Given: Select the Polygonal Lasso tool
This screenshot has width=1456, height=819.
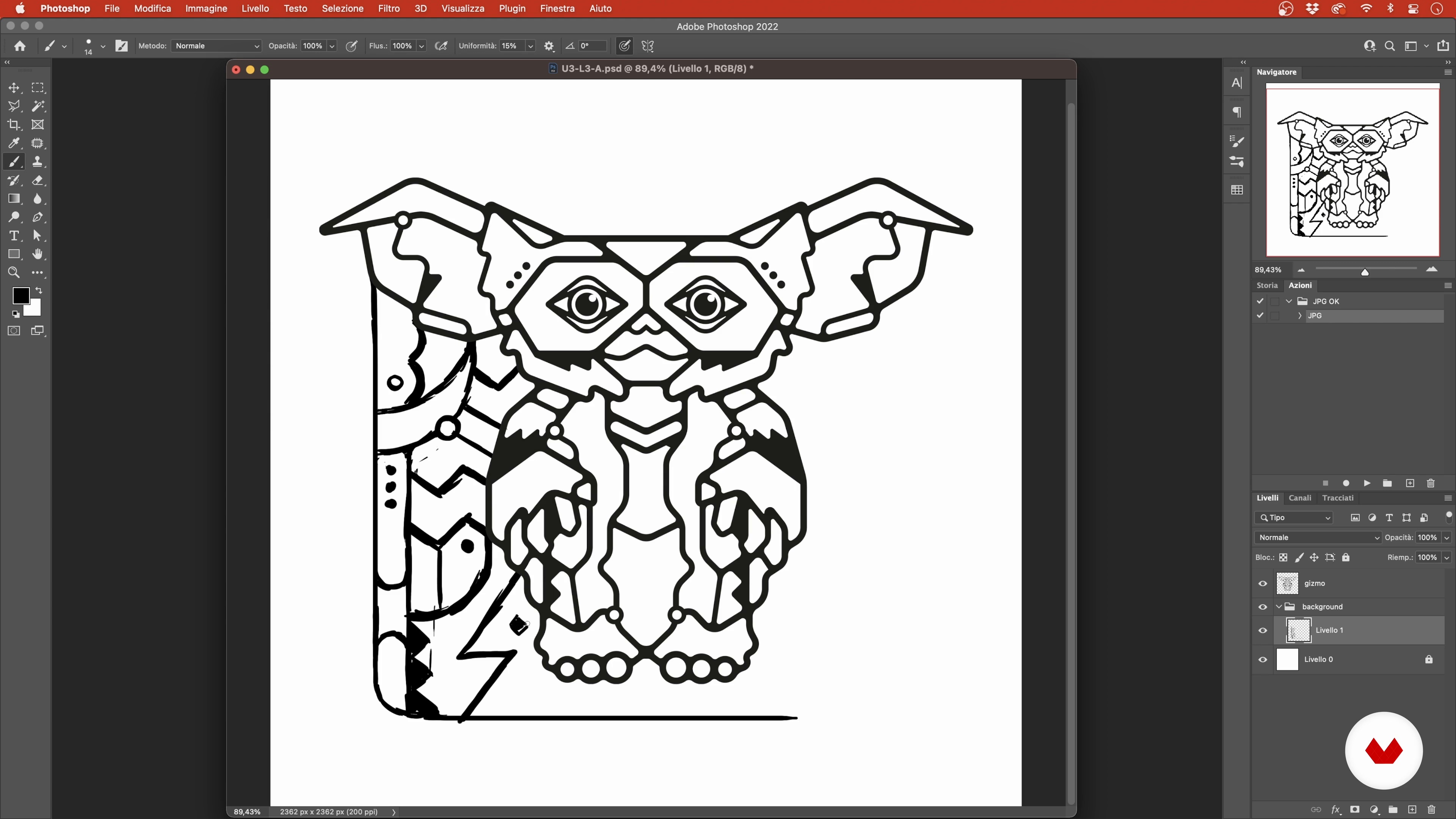Looking at the screenshot, I should (14, 106).
